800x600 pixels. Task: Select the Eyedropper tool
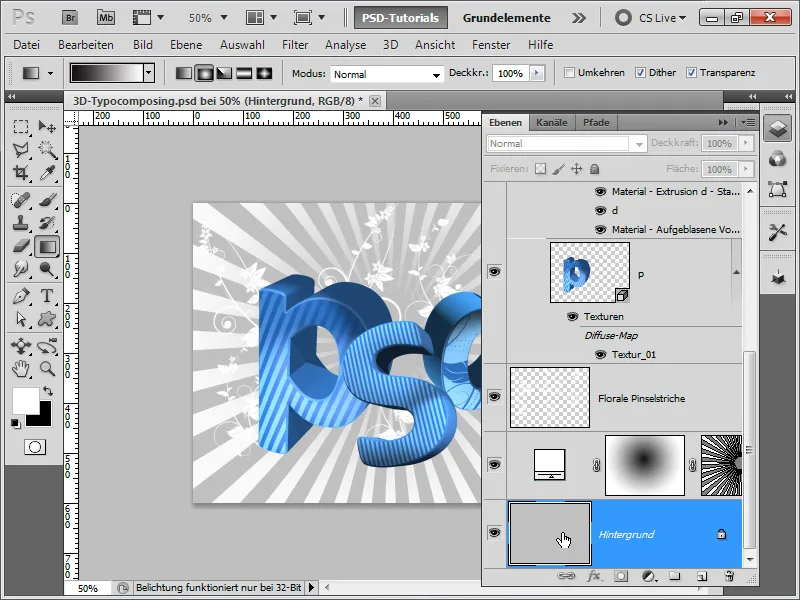47,172
